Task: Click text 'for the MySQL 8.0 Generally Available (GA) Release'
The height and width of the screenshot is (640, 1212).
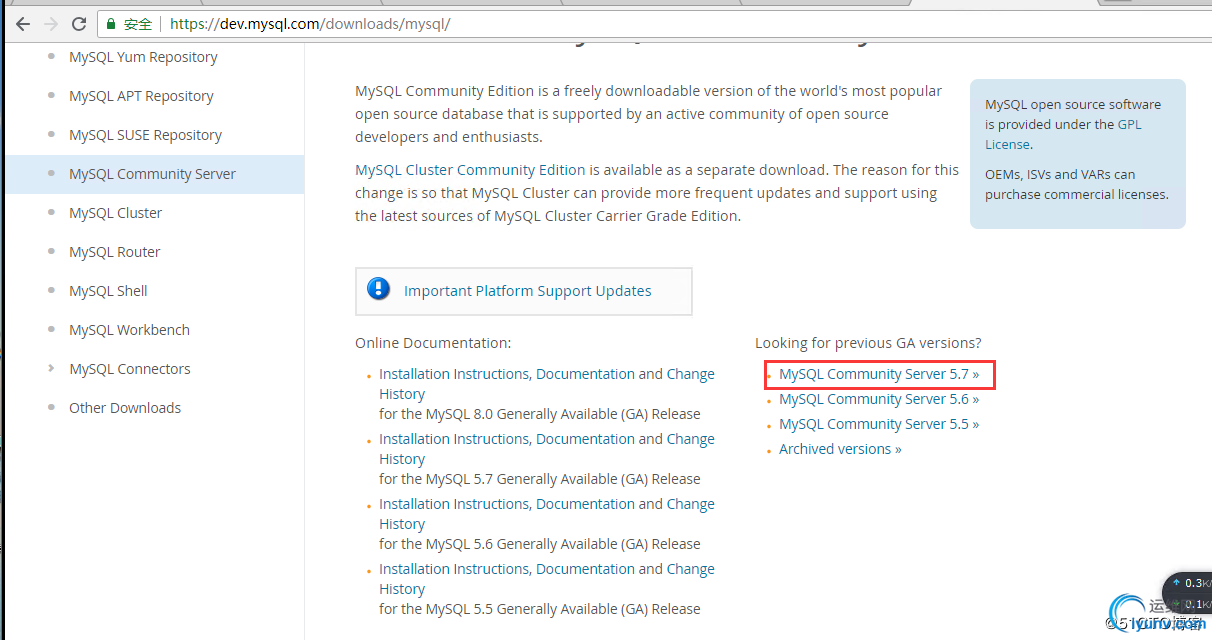Action: pyautogui.click(x=540, y=414)
